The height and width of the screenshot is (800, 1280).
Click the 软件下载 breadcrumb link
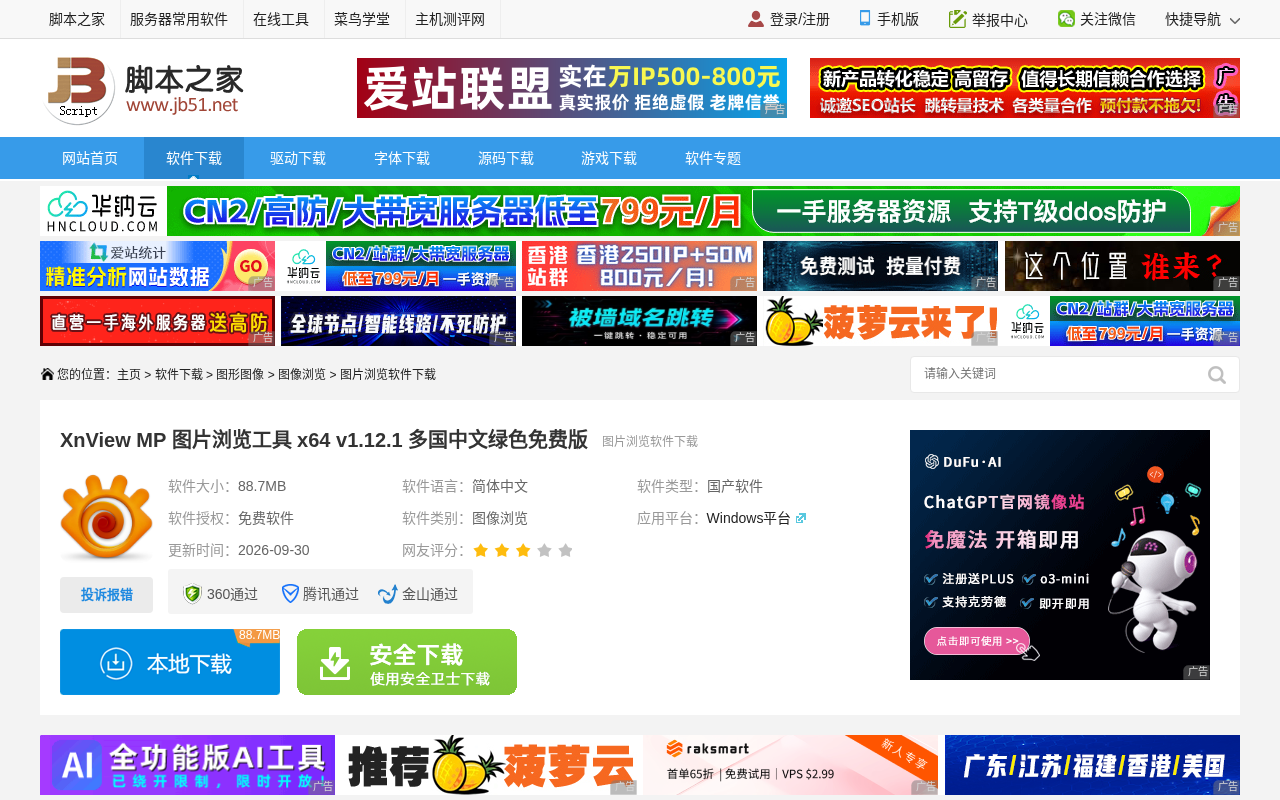click(179, 374)
